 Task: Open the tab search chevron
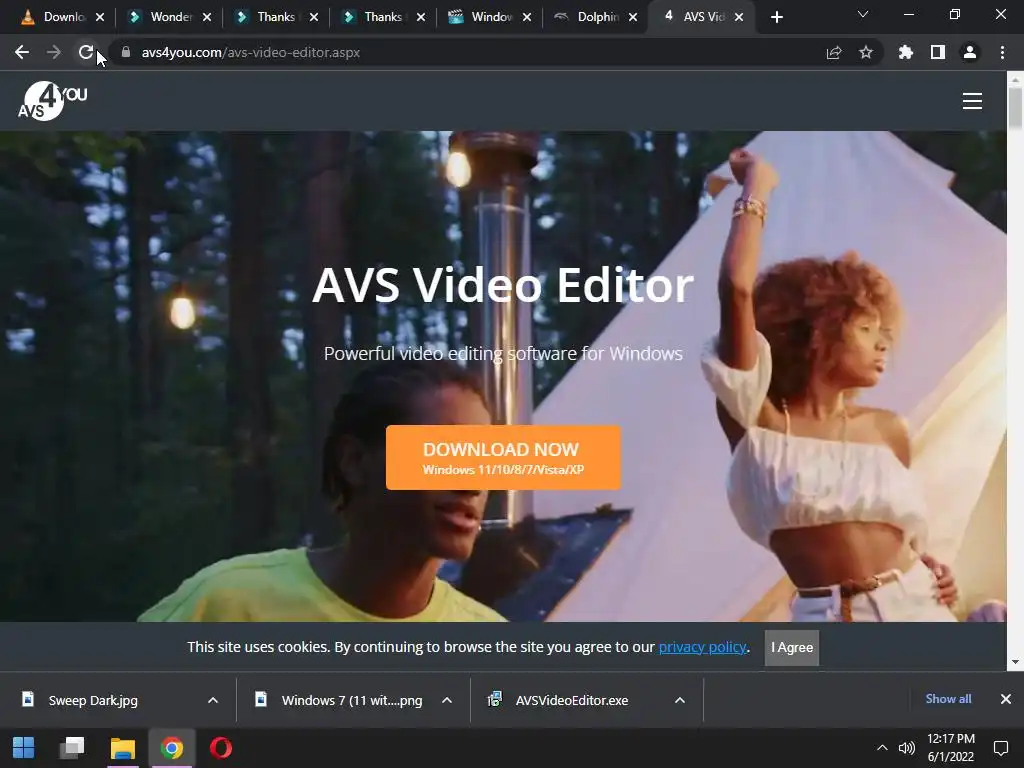863,14
